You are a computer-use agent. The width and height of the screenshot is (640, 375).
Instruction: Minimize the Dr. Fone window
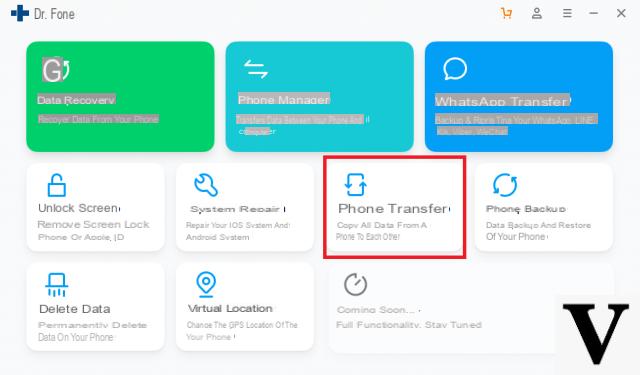tap(593, 13)
